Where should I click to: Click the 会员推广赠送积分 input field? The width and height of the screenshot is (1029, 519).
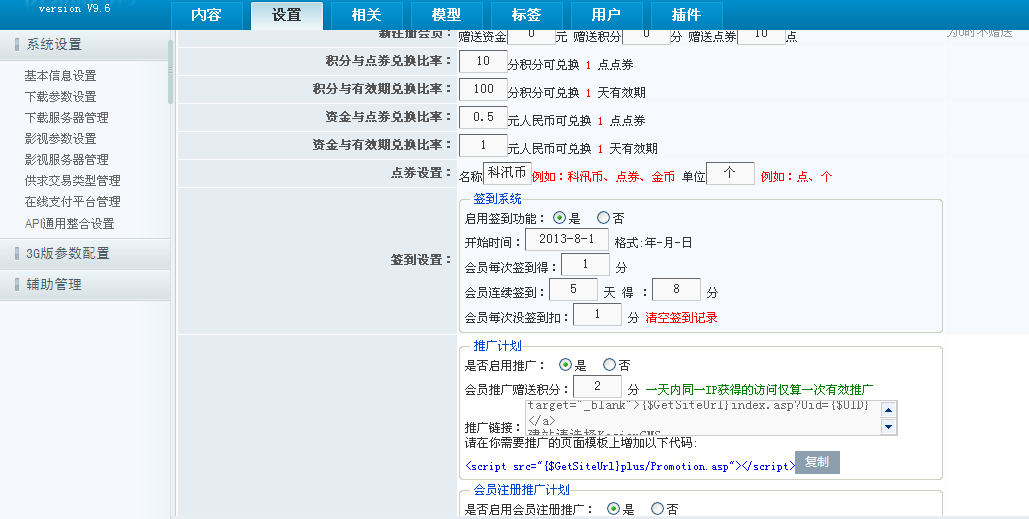(598, 387)
